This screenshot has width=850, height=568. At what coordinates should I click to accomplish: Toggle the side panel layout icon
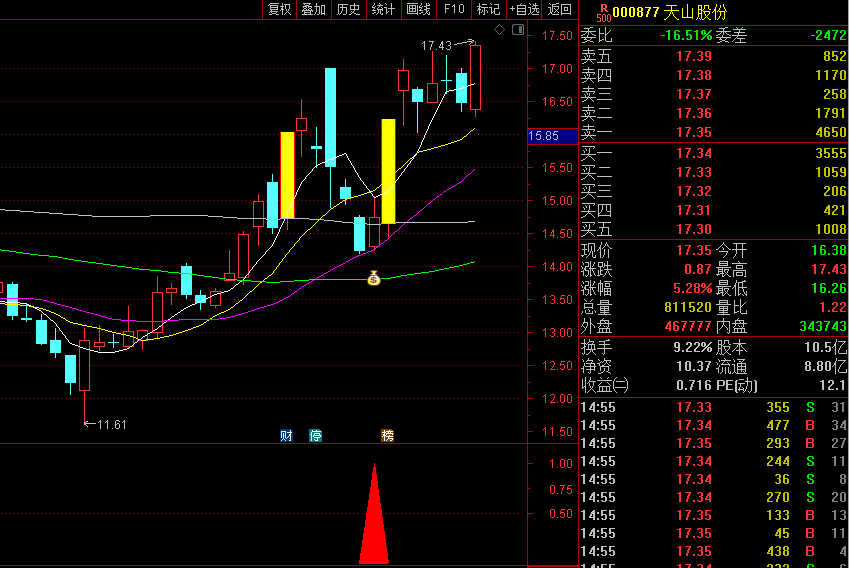click(518, 30)
